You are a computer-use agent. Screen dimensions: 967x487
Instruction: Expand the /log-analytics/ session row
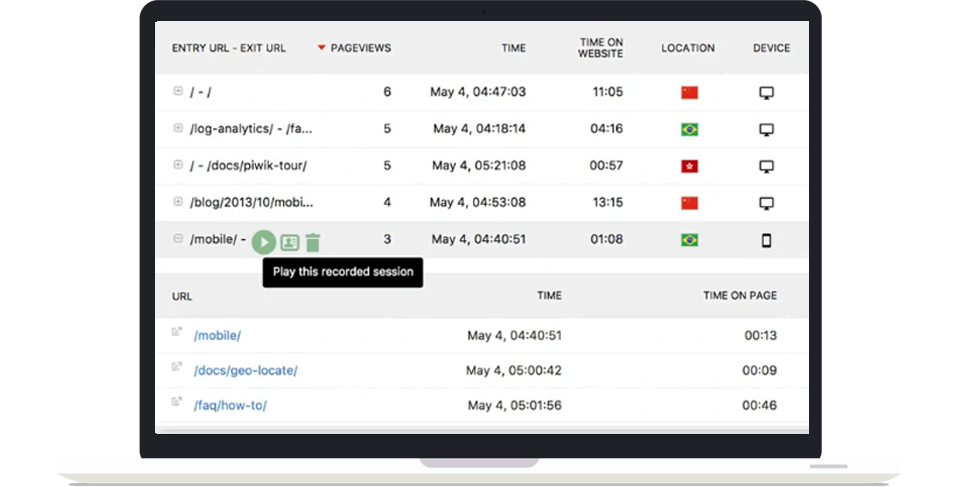pos(178,128)
